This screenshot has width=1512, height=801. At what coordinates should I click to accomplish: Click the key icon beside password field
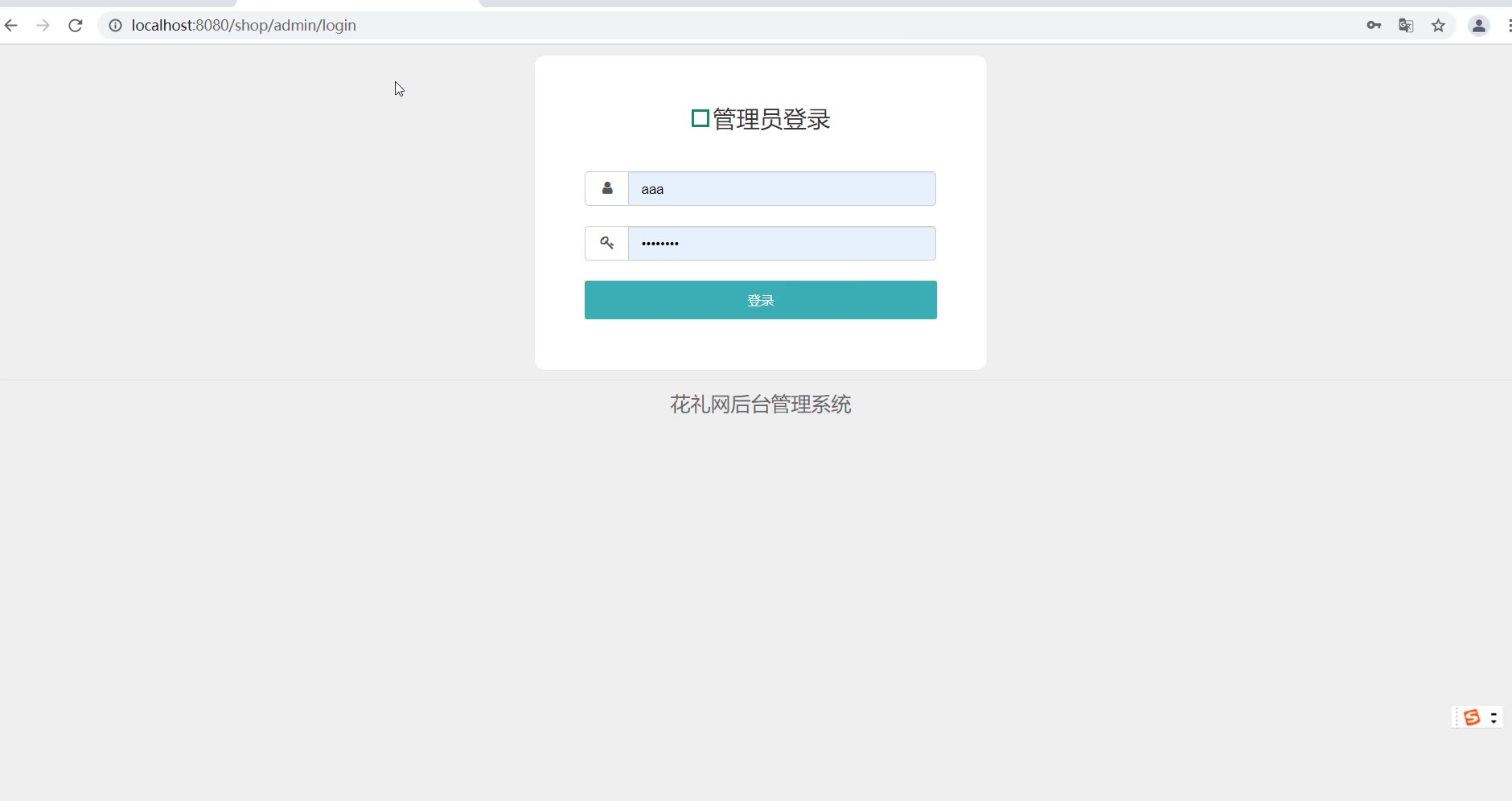coord(607,243)
